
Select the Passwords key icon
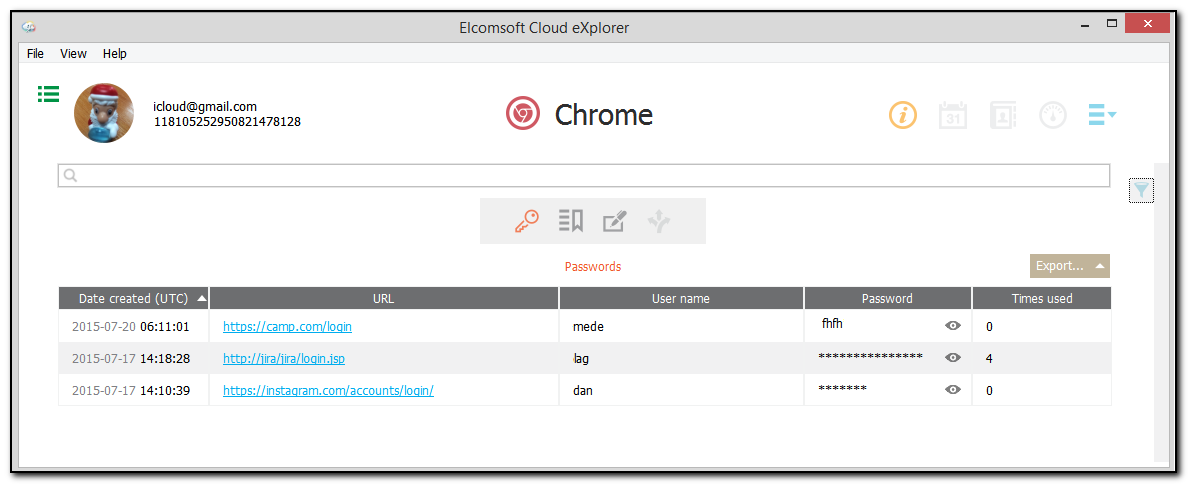tap(526, 221)
